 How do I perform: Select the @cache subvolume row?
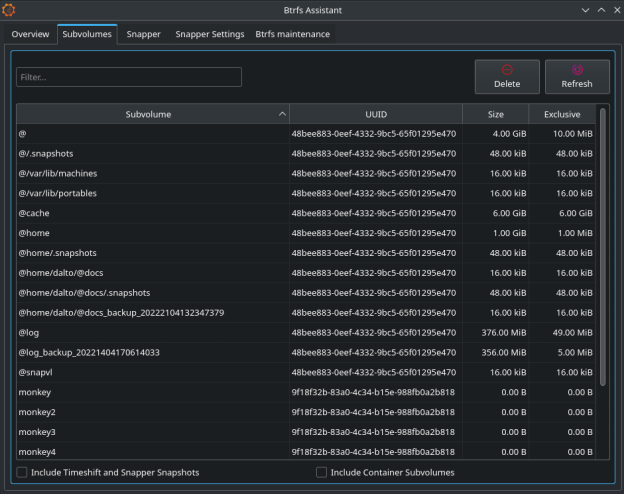pos(150,213)
